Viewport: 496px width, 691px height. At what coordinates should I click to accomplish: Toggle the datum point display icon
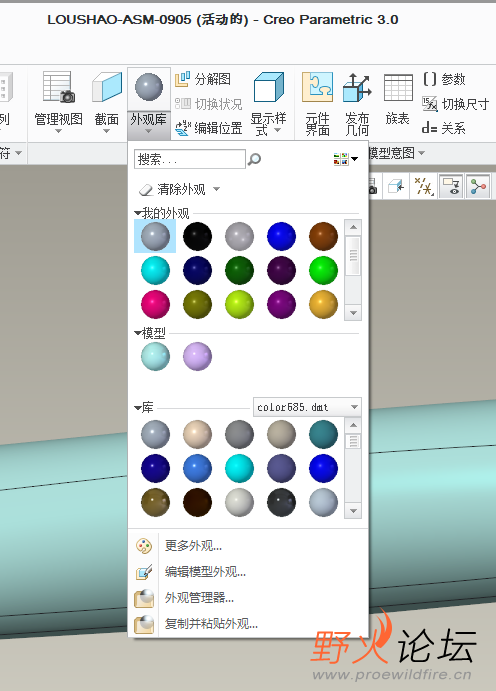(424, 186)
